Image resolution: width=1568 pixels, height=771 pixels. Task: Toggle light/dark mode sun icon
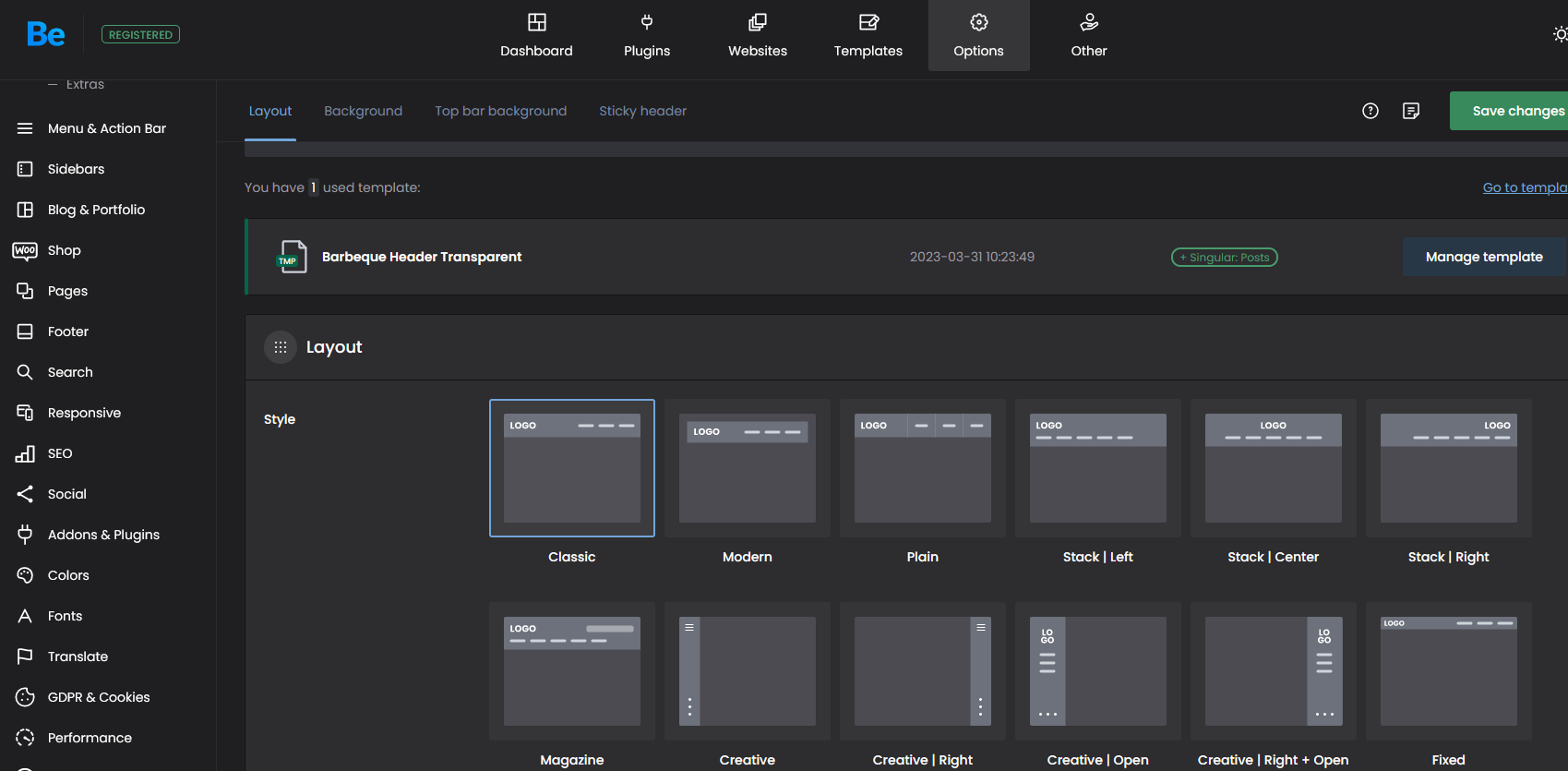click(x=1560, y=34)
